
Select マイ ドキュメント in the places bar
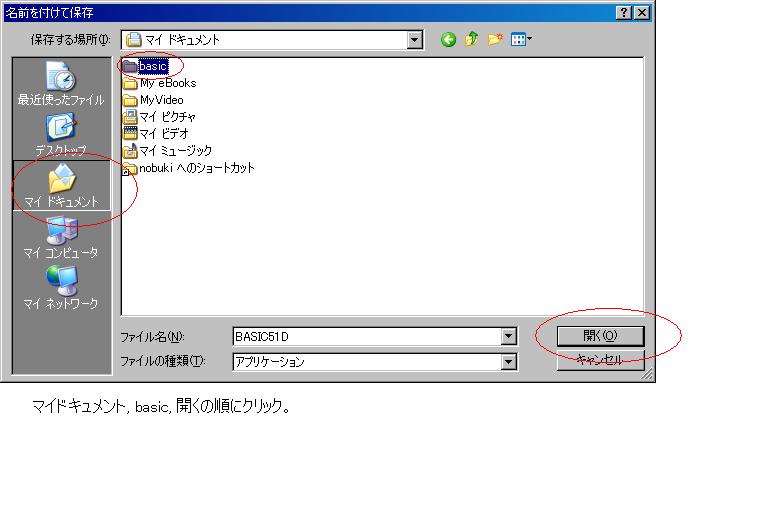click(x=62, y=185)
